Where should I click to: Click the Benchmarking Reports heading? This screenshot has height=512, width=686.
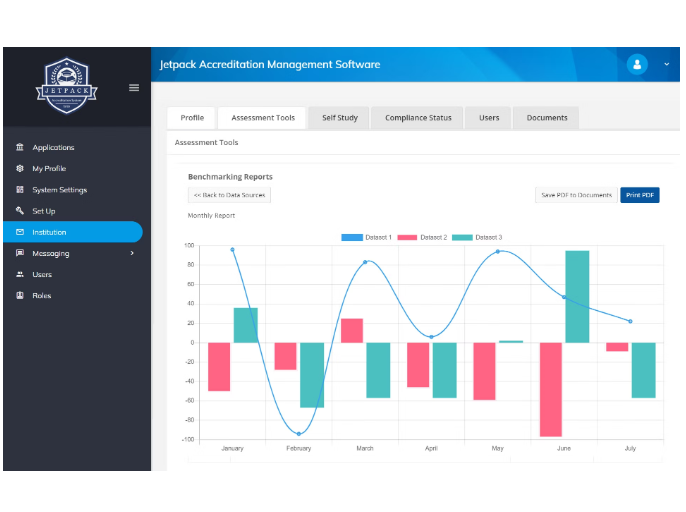coord(230,177)
